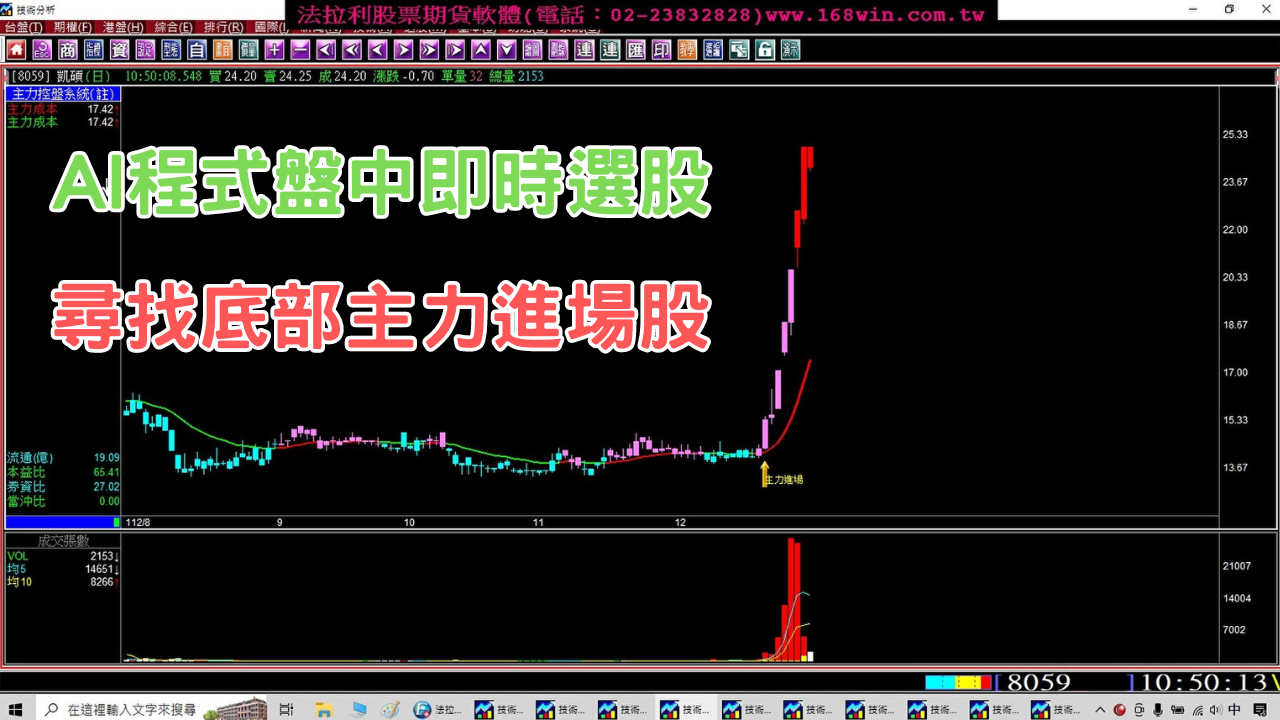This screenshot has height=720, width=1280.
Task: Expand the hidden icons in the system tray
Action: tap(1099, 709)
